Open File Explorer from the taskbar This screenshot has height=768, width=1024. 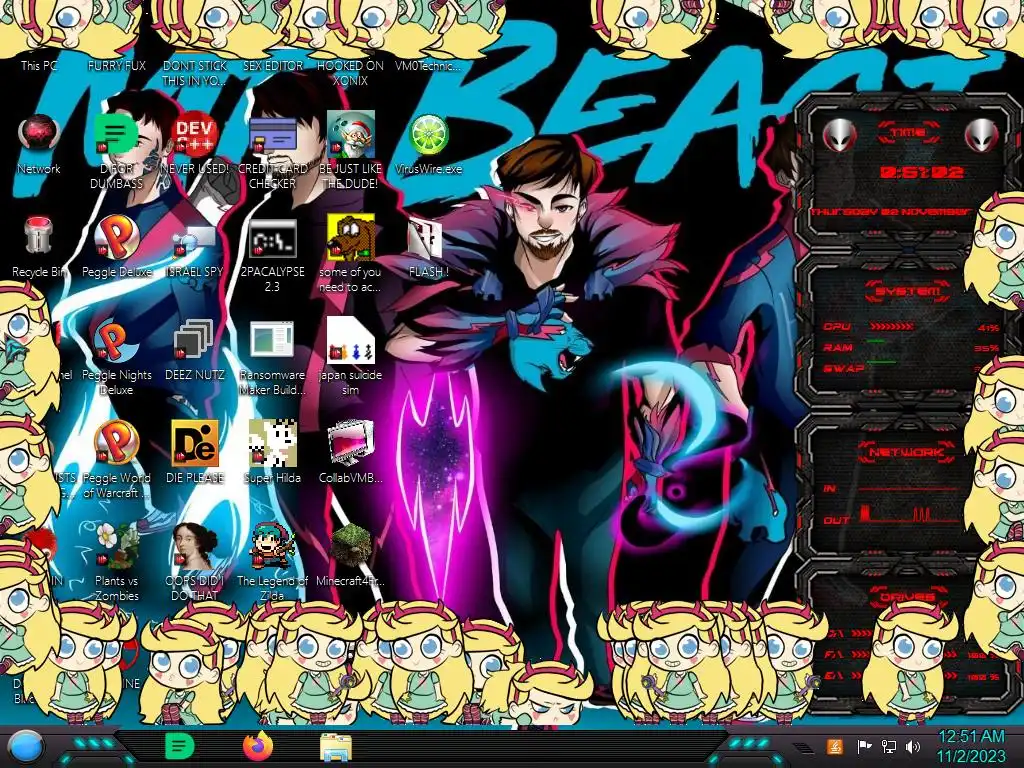[x=336, y=746]
